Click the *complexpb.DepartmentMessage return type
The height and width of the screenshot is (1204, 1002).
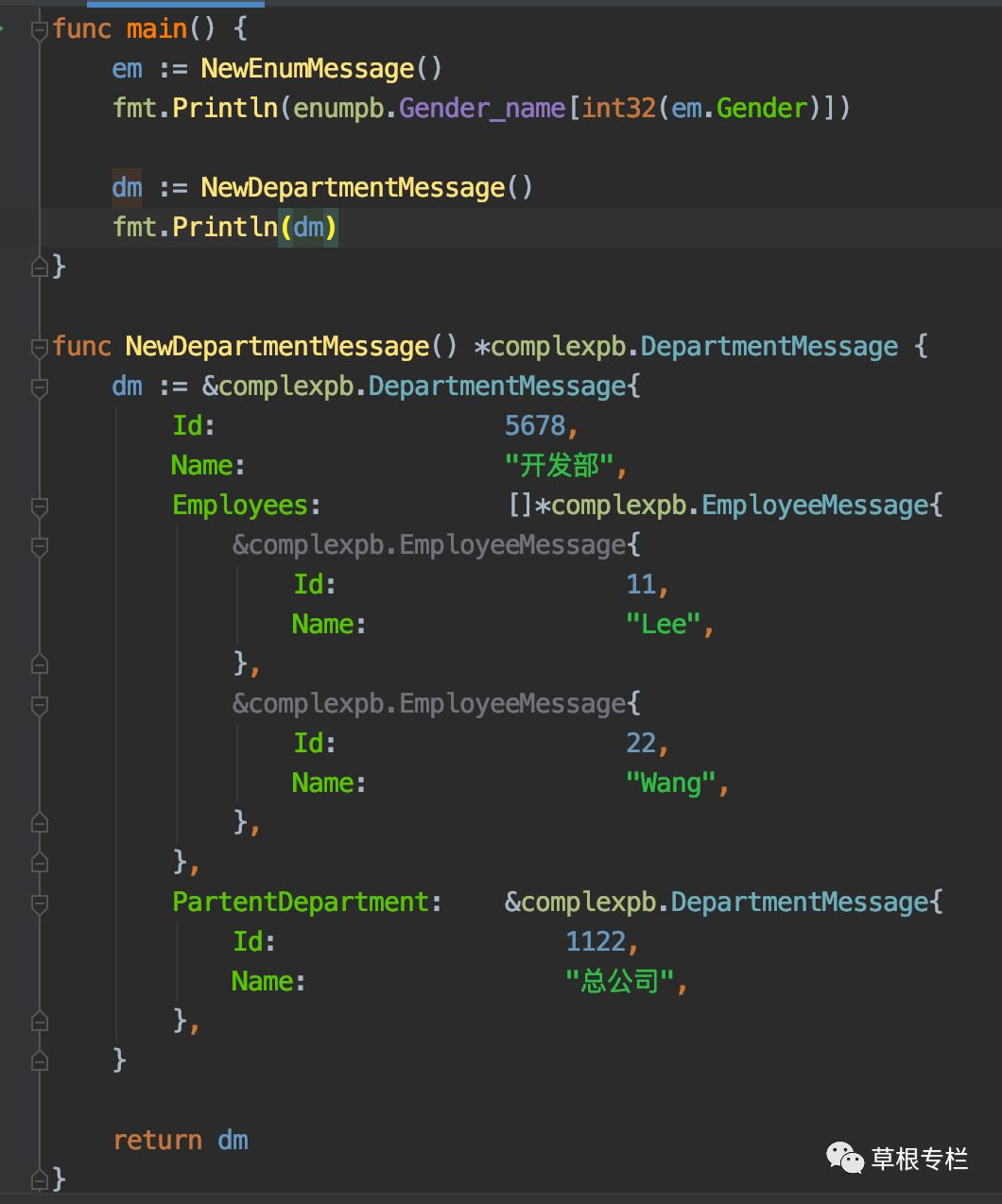pos(685,347)
